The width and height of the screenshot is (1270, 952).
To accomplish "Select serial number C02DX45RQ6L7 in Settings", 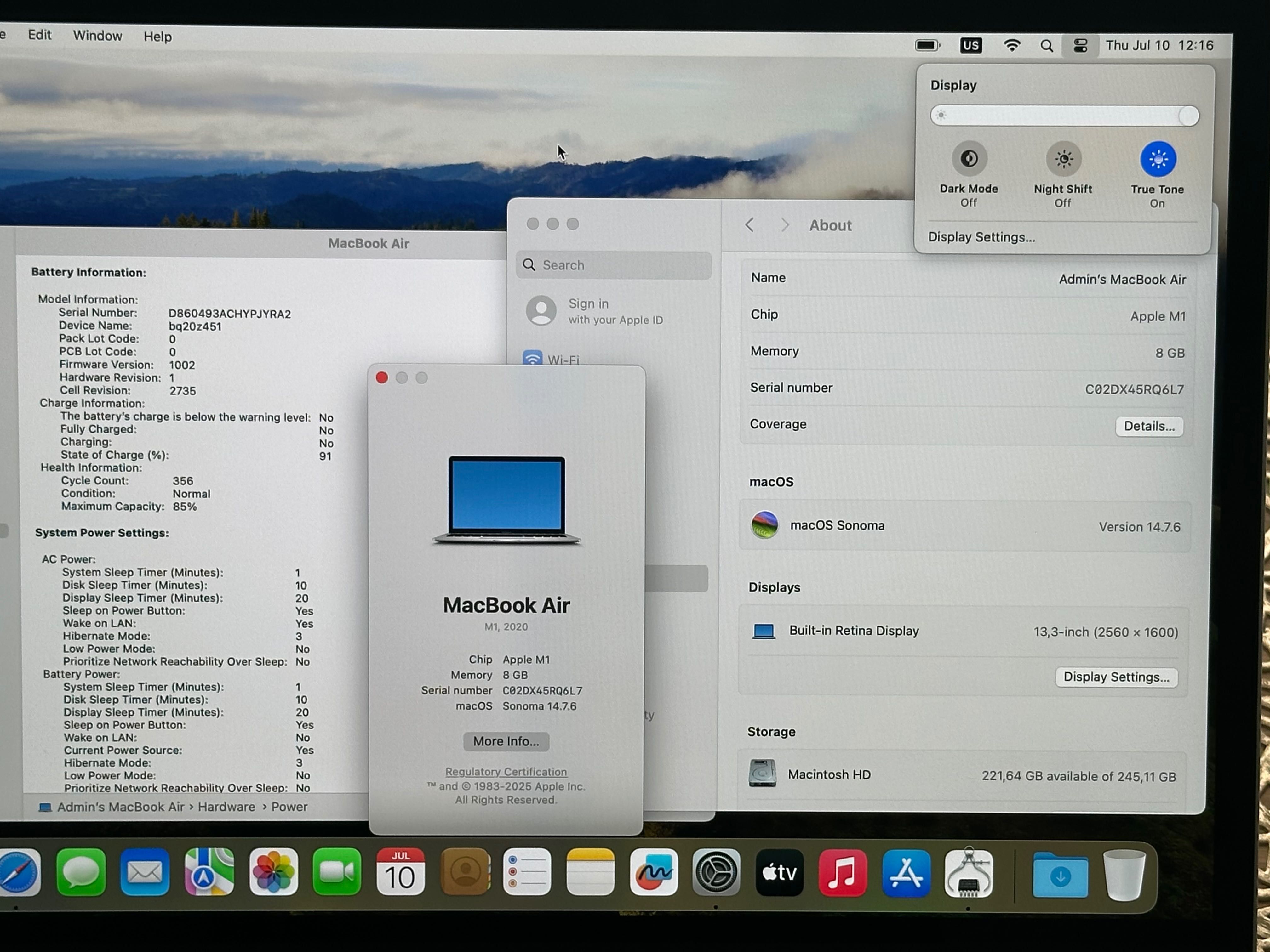I will click(x=1134, y=390).
